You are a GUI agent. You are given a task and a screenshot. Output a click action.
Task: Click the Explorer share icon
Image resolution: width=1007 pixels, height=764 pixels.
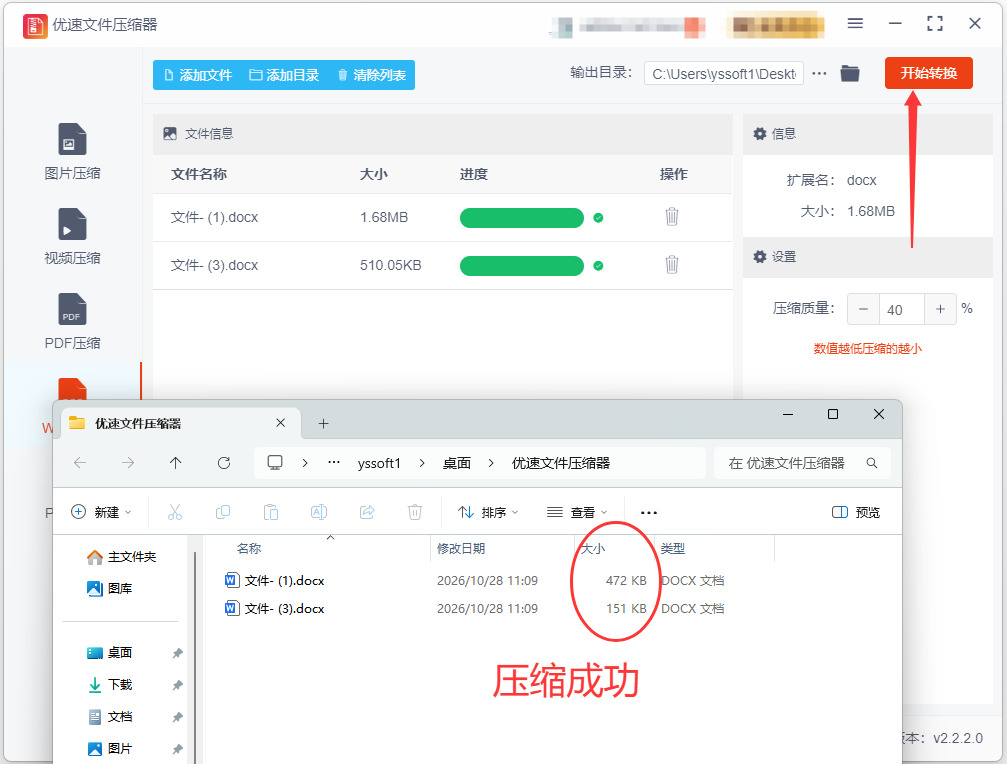(x=367, y=512)
